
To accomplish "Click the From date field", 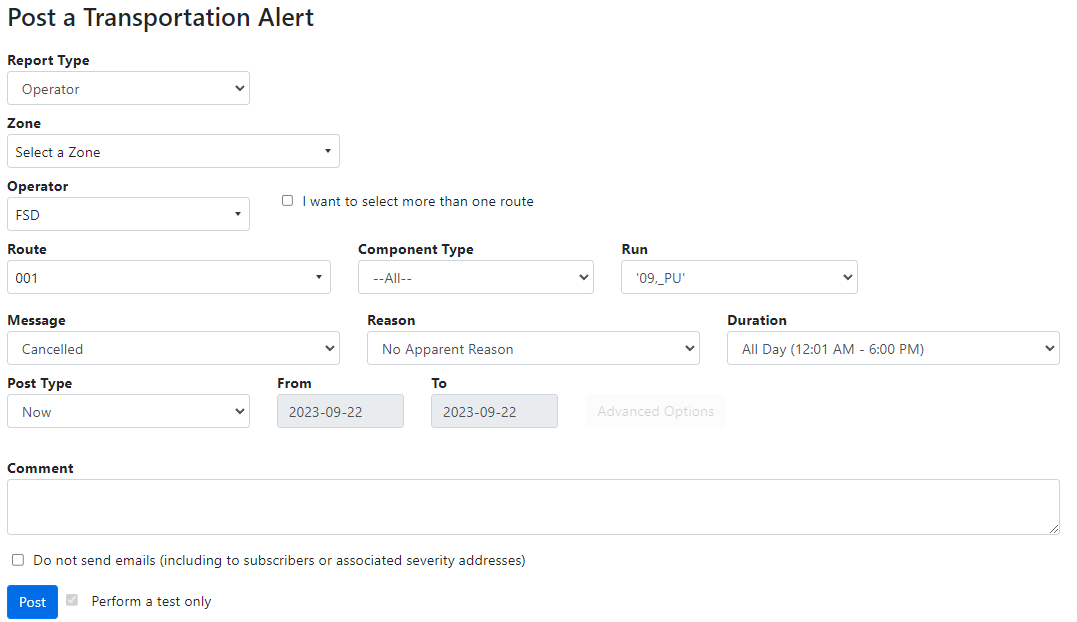I will pos(340,412).
